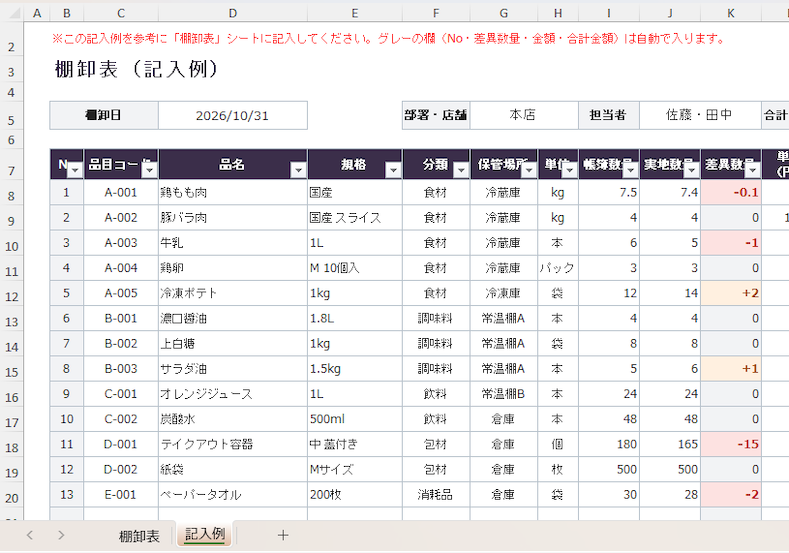The height and width of the screenshot is (553, 789).
Task: Go to next sheet arrow
Action: pos(61,535)
